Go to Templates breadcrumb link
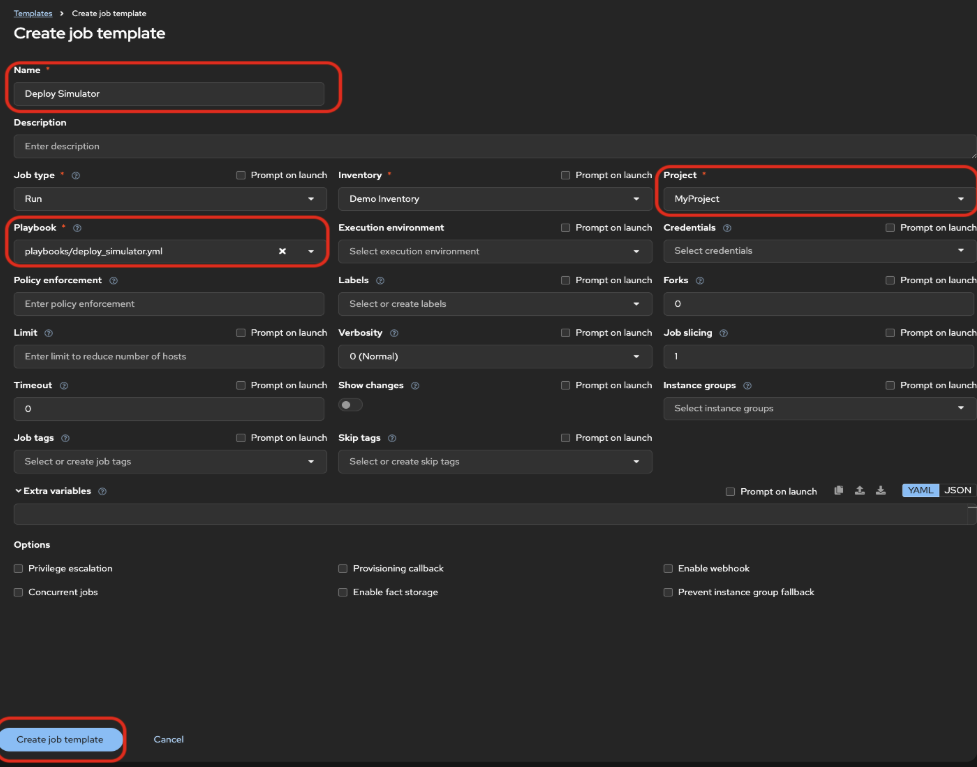 point(32,13)
